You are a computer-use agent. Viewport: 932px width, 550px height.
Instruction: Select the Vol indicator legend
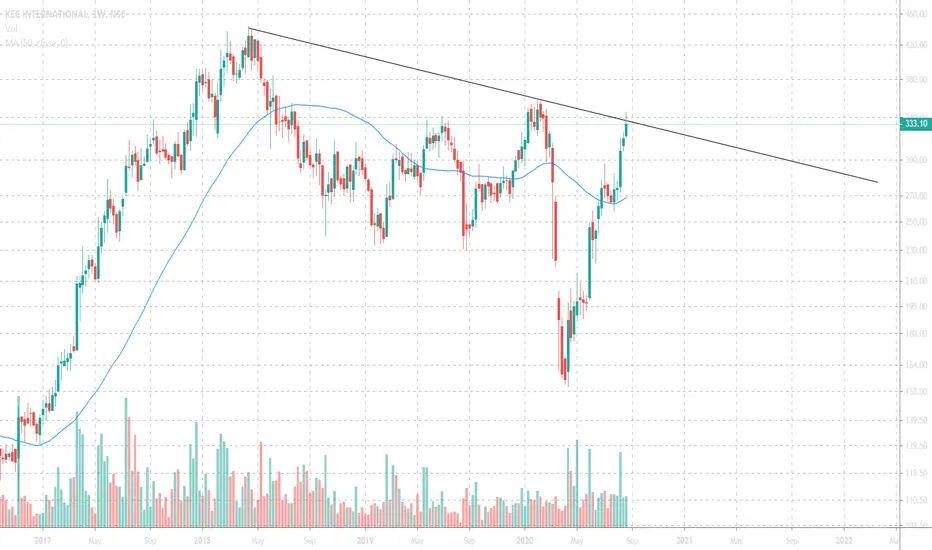(x=11, y=29)
